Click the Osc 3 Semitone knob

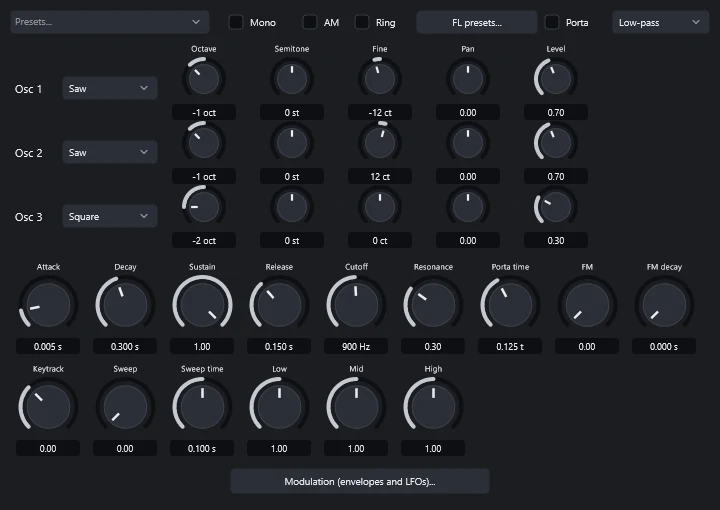click(x=292, y=207)
